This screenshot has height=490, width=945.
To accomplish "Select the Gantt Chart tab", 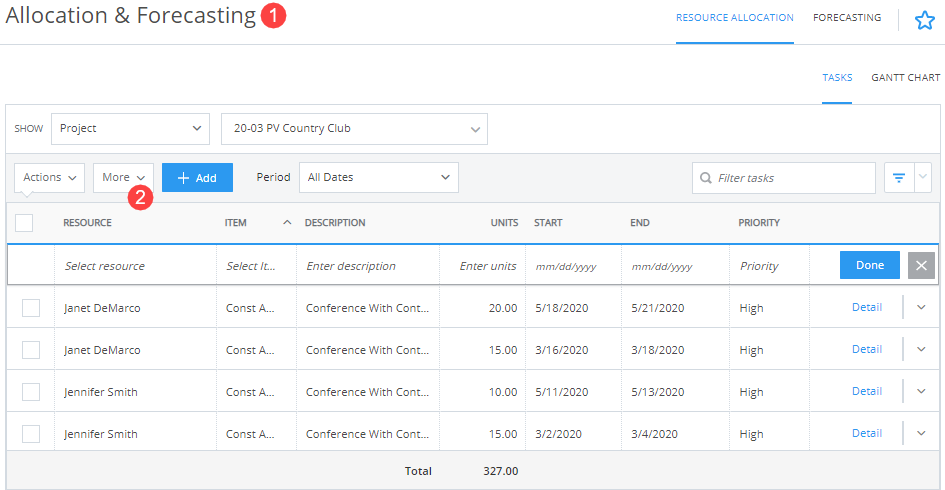I will coord(905,78).
